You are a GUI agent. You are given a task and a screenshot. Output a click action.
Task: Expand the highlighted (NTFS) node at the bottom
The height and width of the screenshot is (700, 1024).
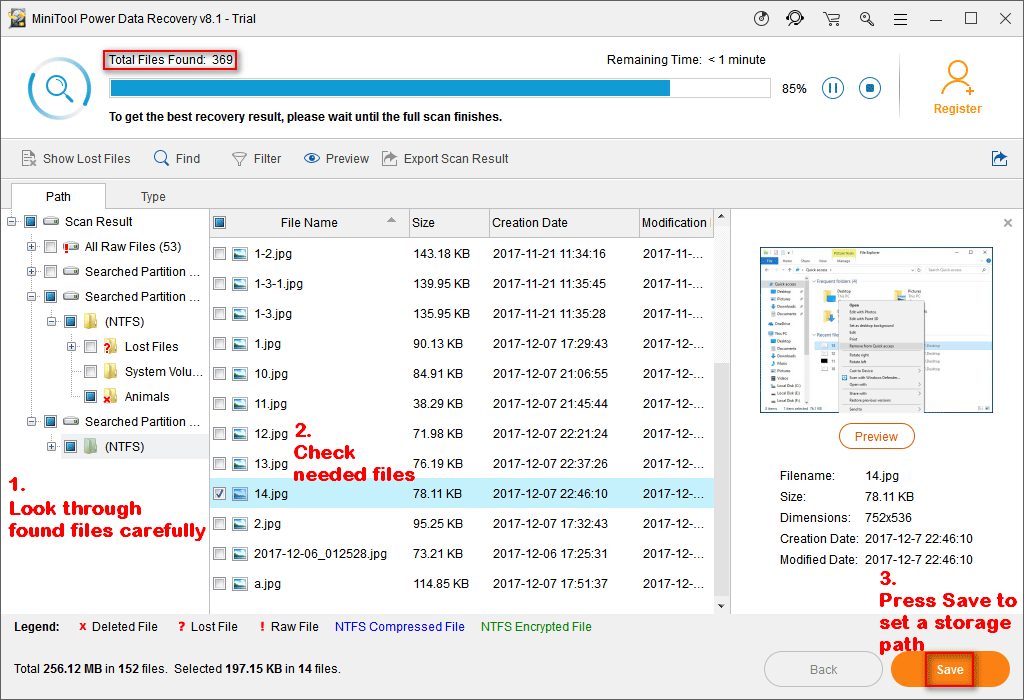click(51, 447)
